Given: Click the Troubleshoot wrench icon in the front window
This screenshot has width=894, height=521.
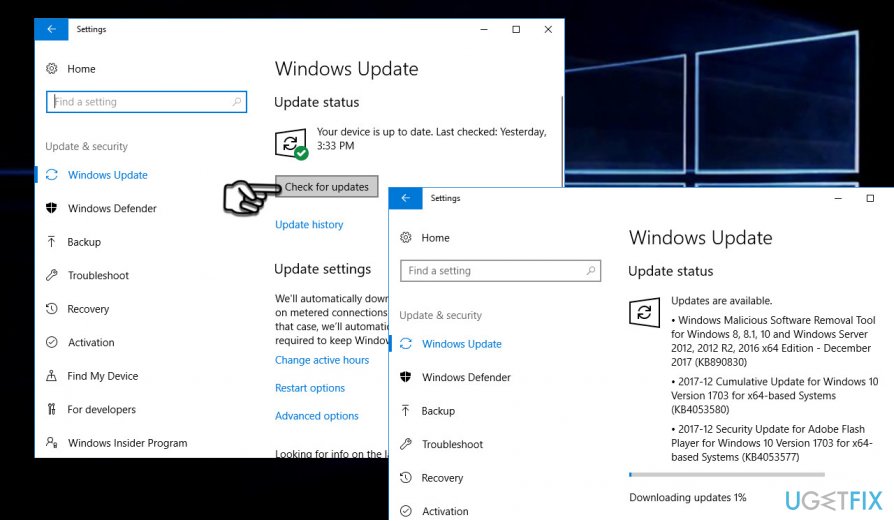Looking at the screenshot, I should [x=405, y=444].
